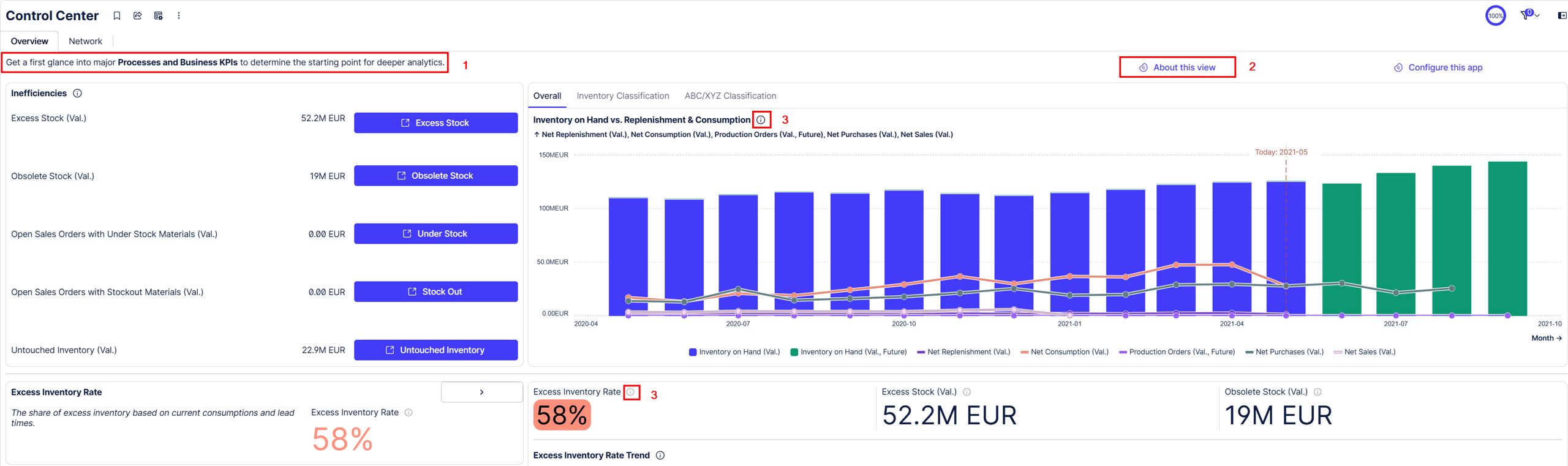
Task: Click info icon beside Inefficiencies heading
Action: point(78,94)
